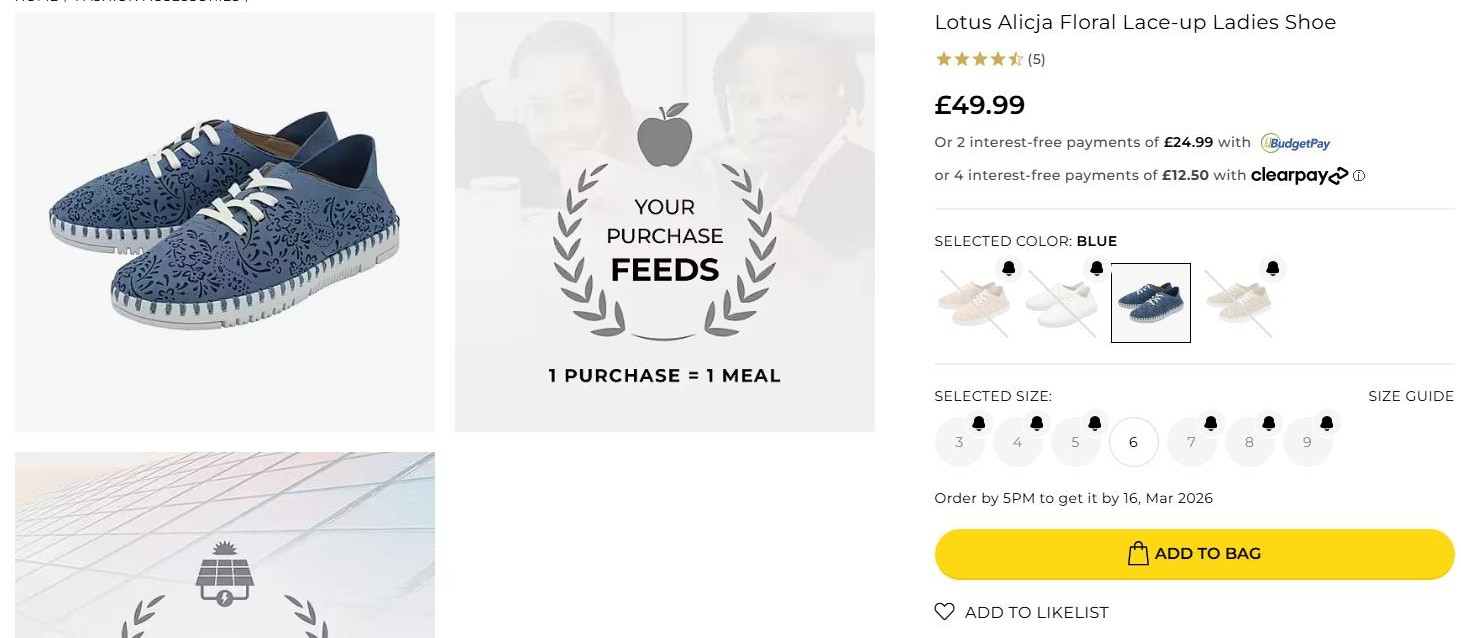Click the notify bell on size 9

coord(1327,423)
